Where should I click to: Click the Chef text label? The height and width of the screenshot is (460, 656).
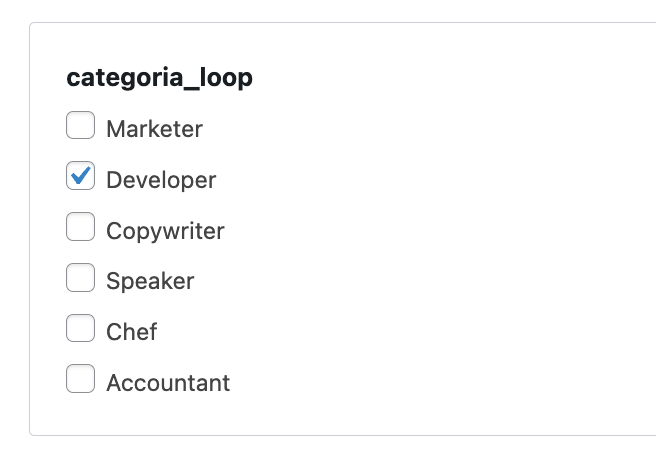[x=131, y=332]
